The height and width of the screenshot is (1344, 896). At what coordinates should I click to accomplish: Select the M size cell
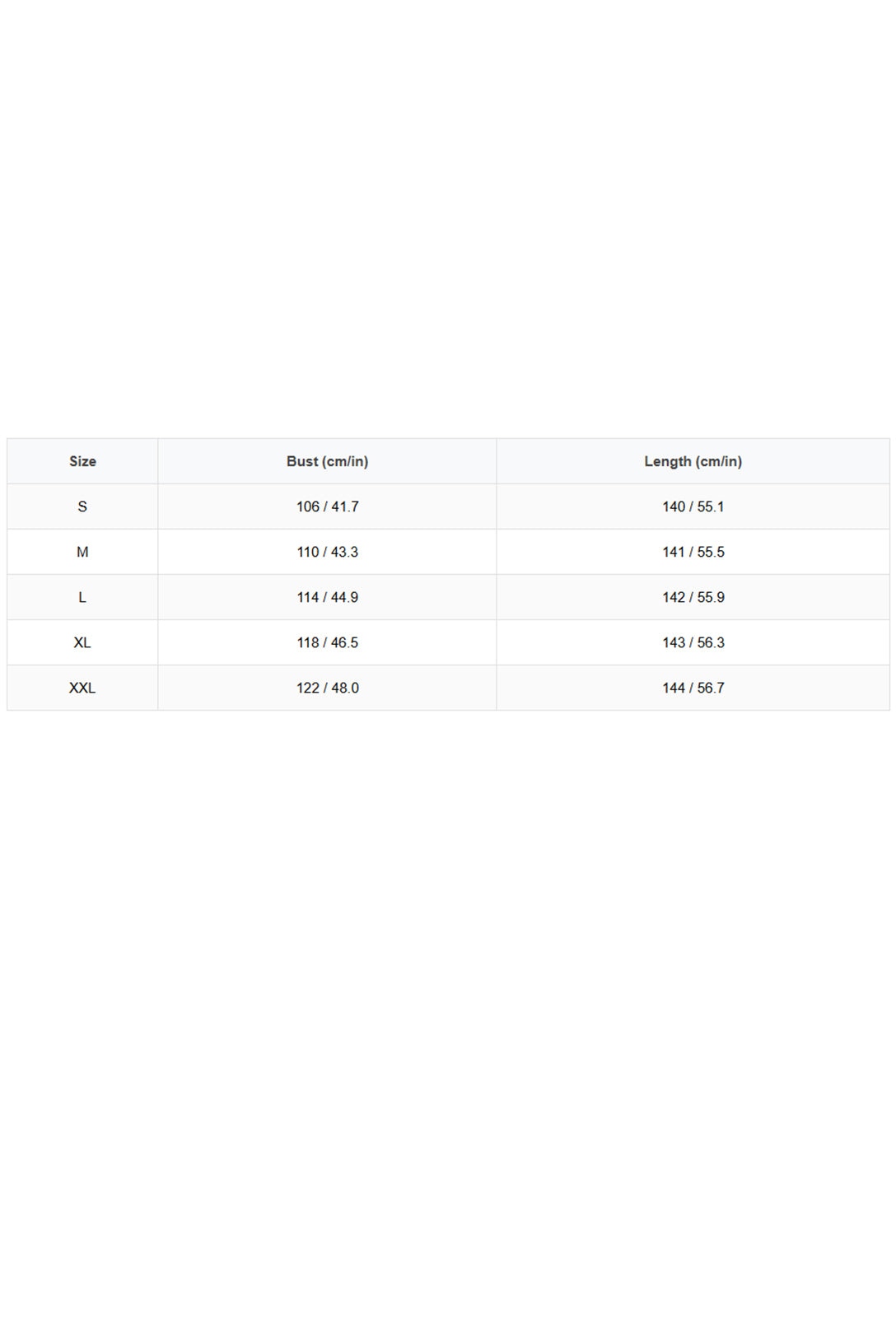82,552
